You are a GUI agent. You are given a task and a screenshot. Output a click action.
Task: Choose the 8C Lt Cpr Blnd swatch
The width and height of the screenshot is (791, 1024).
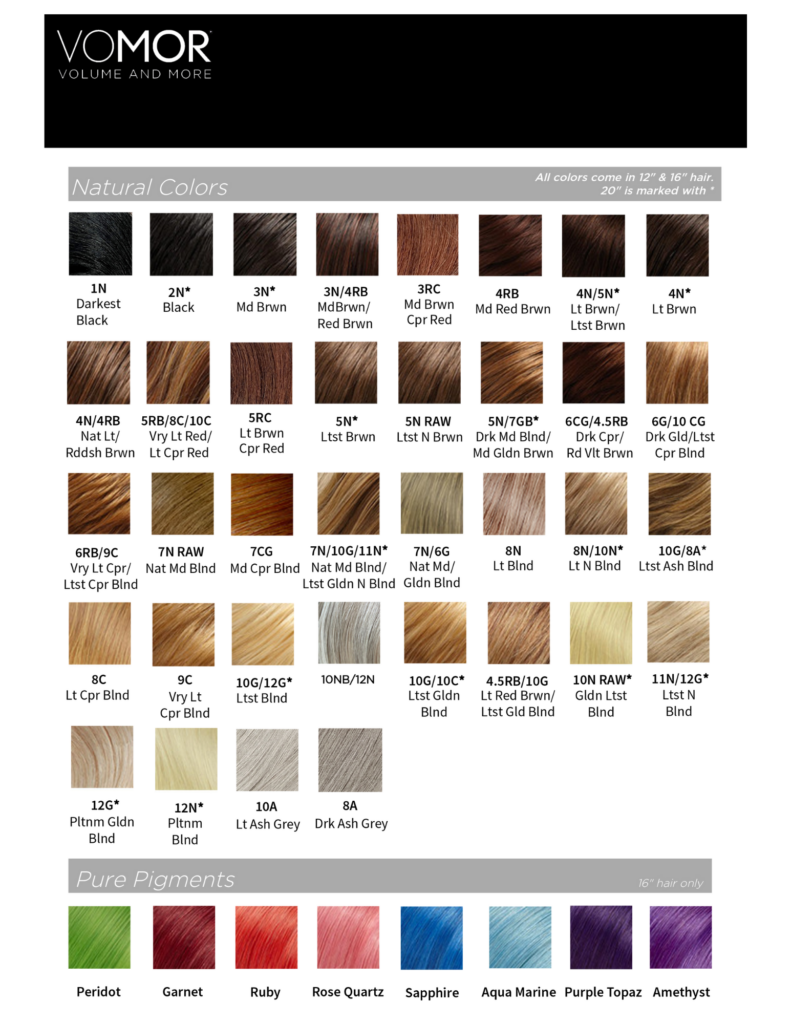click(100, 633)
